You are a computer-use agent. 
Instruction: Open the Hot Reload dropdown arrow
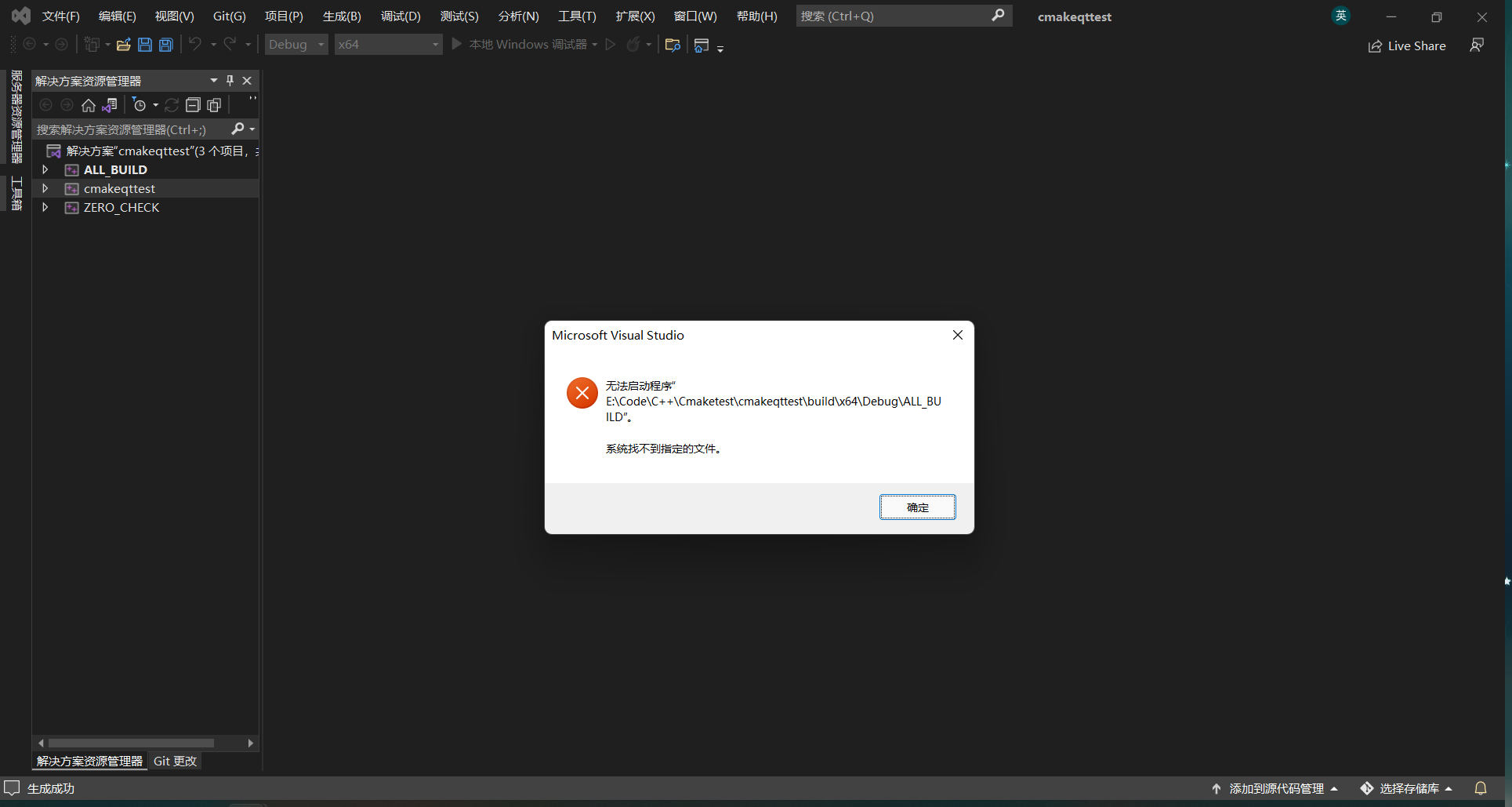tap(649, 45)
